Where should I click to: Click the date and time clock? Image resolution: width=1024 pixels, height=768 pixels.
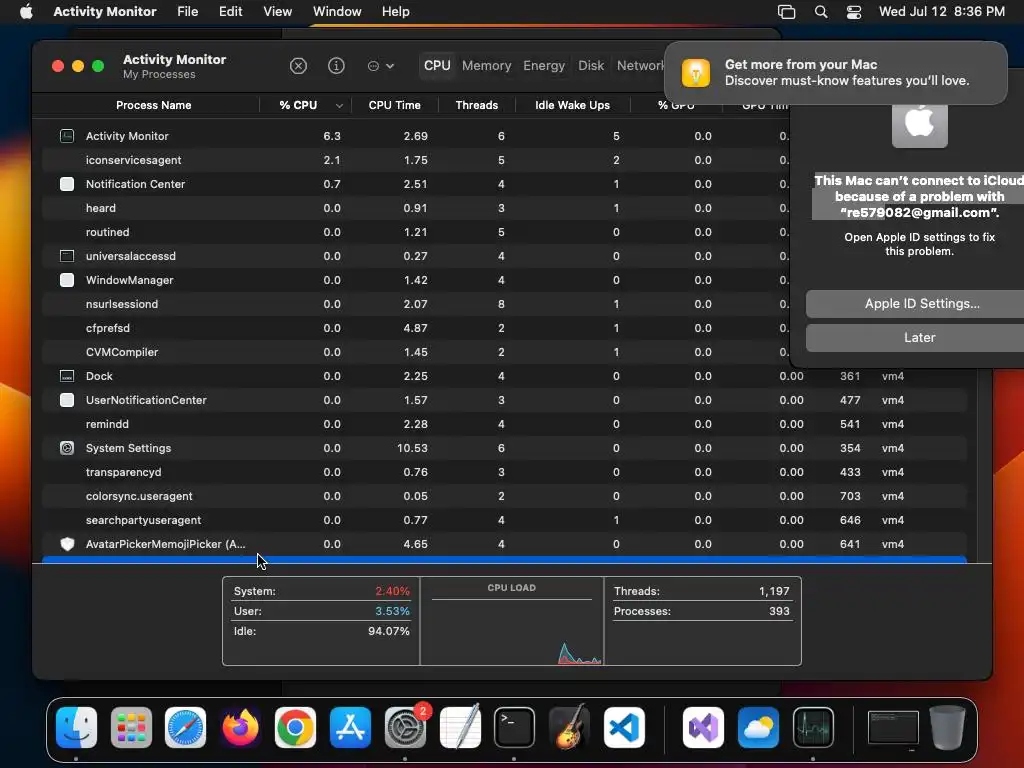[941, 12]
